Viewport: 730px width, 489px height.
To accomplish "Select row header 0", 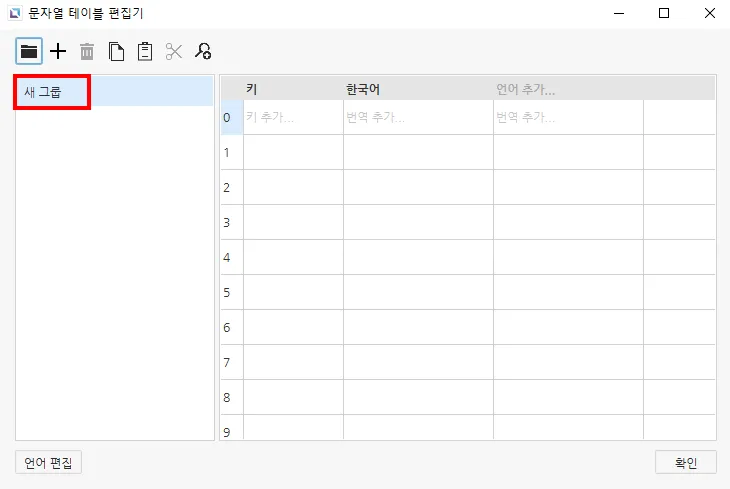I will point(231,117).
